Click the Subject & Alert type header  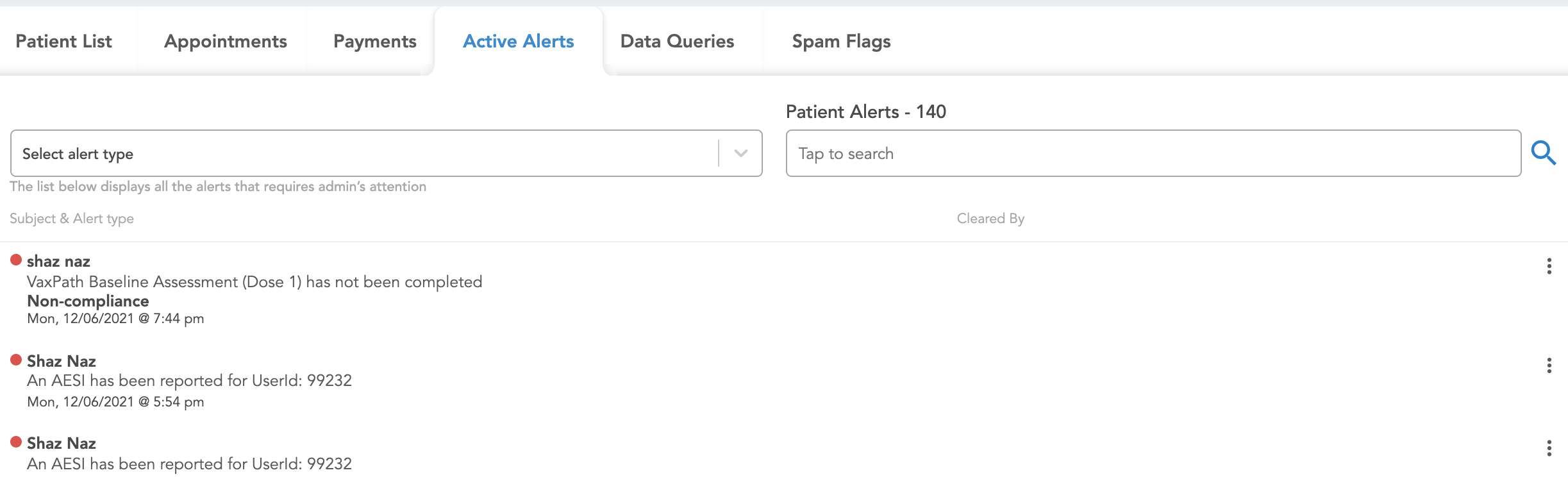click(x=72, y=219)
